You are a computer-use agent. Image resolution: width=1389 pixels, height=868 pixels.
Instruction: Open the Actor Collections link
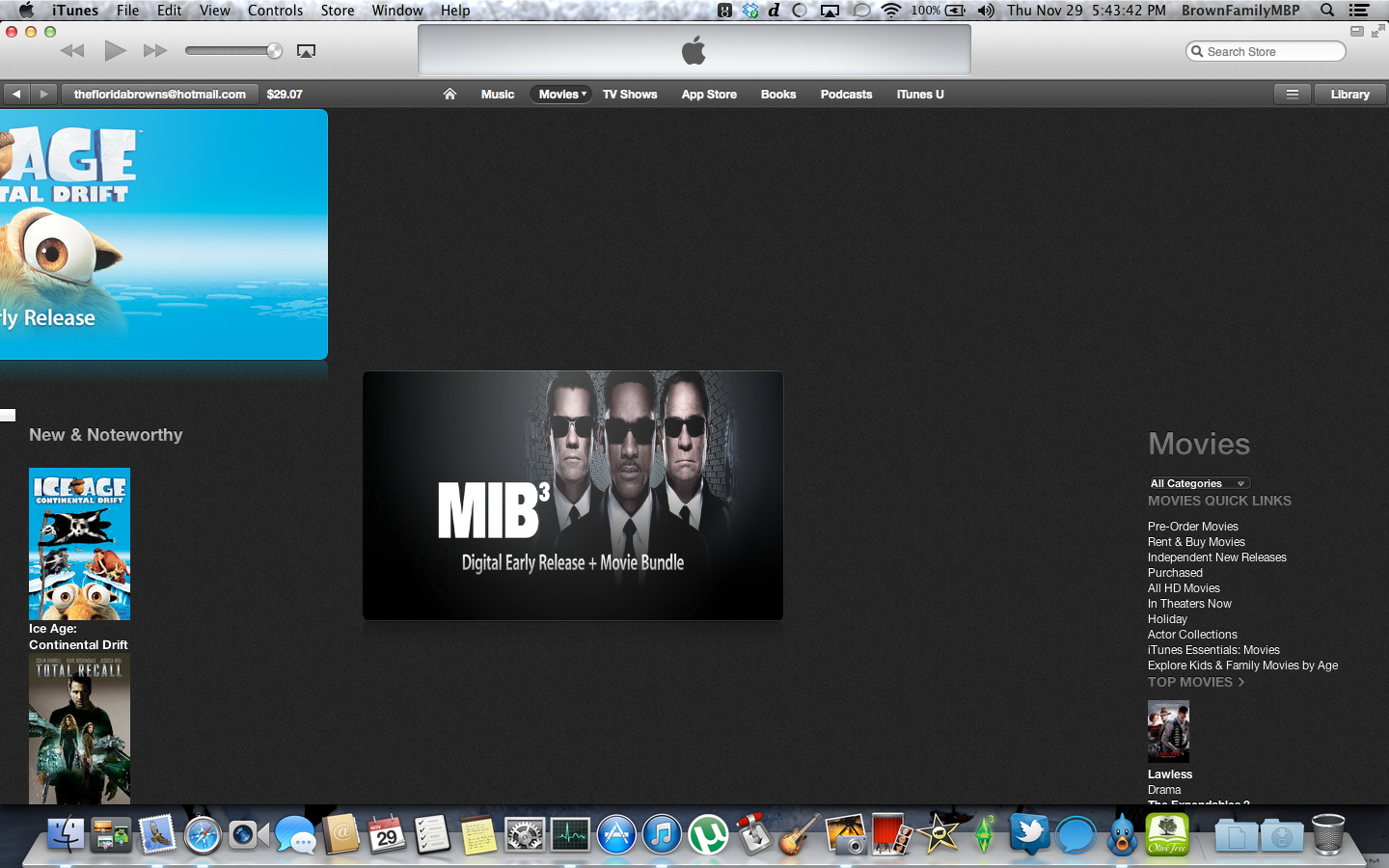(1192, 635)
